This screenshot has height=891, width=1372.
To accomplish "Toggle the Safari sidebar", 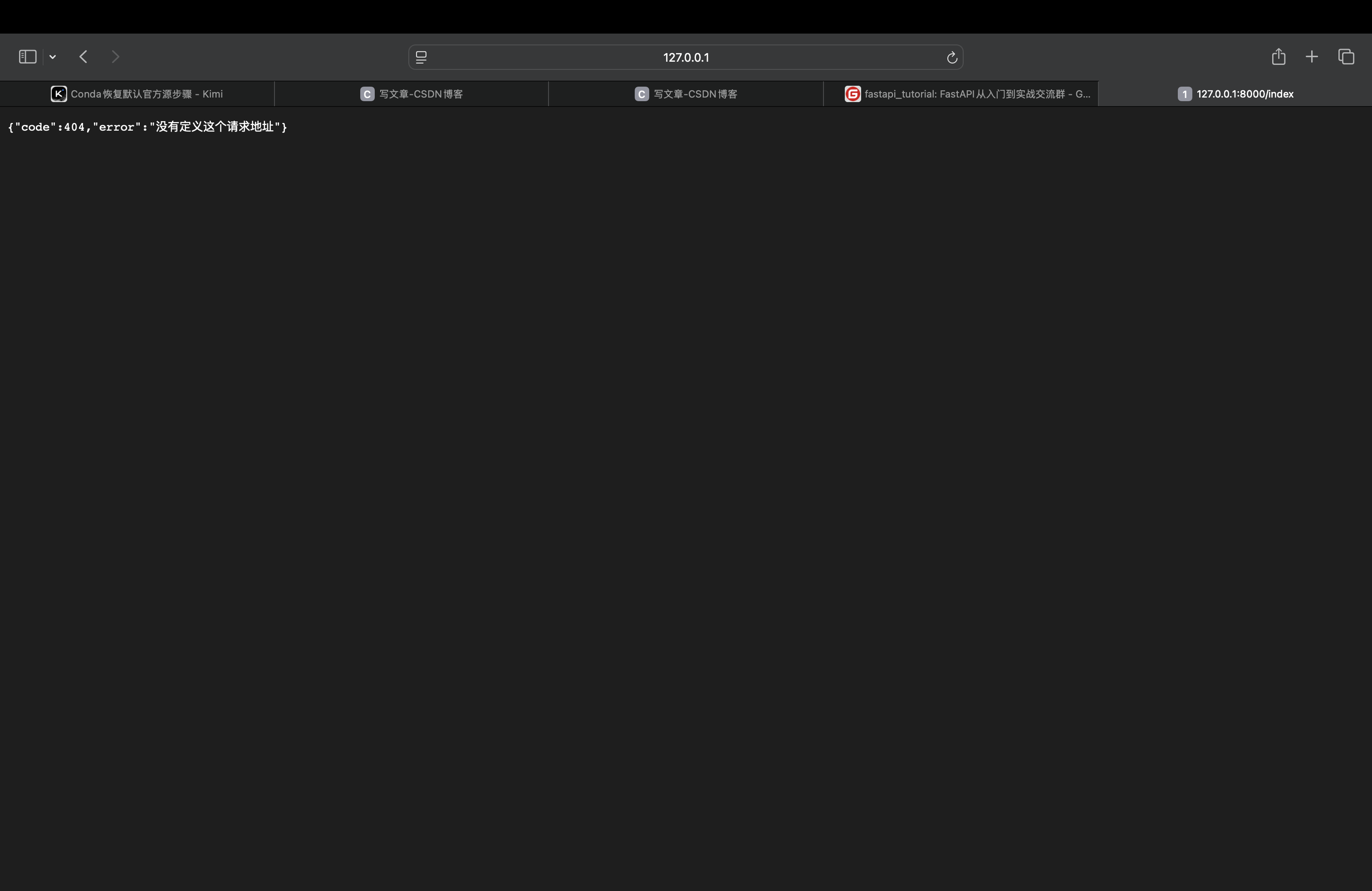I will click(28, 57).
